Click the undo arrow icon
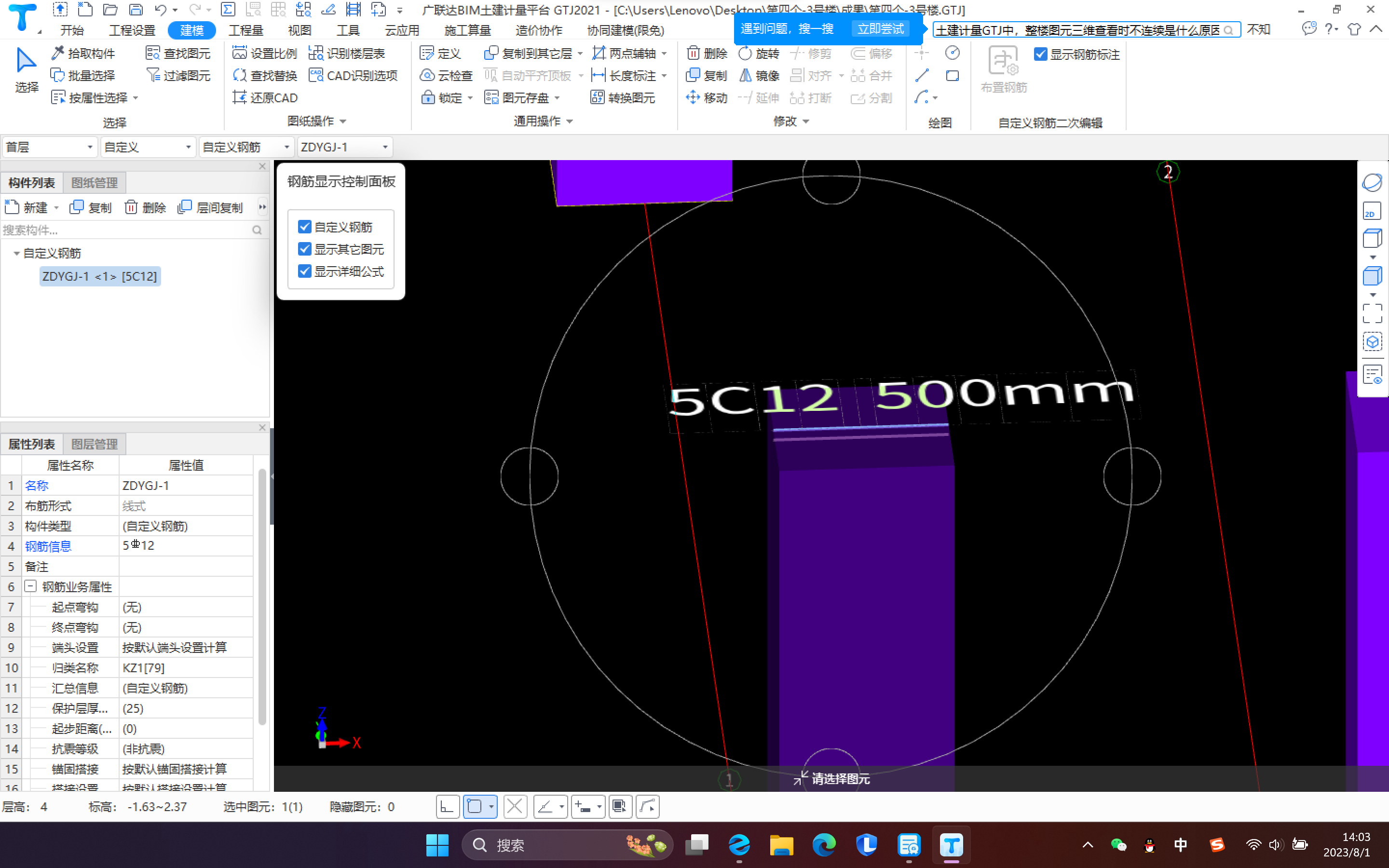Viewport: 1389px width, 868px height. pos(160,10)
